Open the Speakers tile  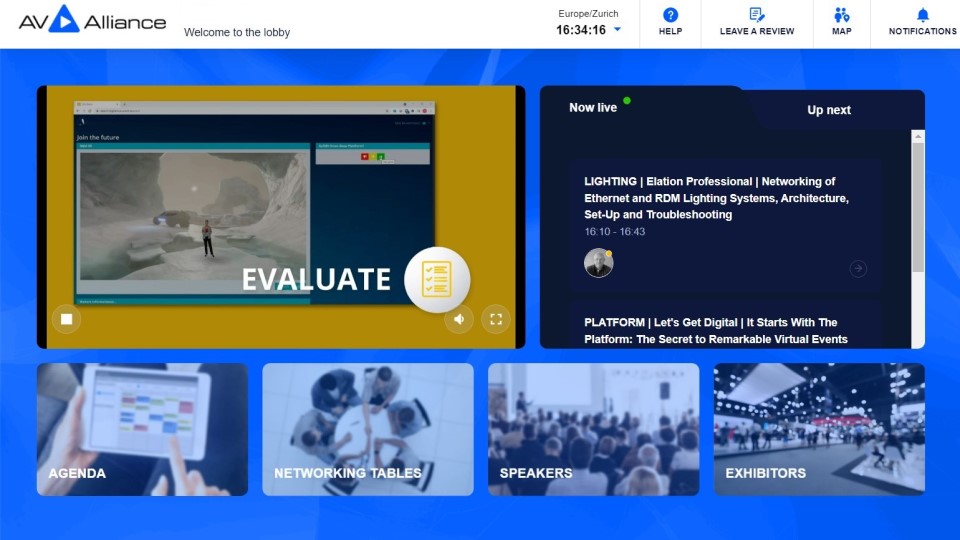[x=593, y=429]
